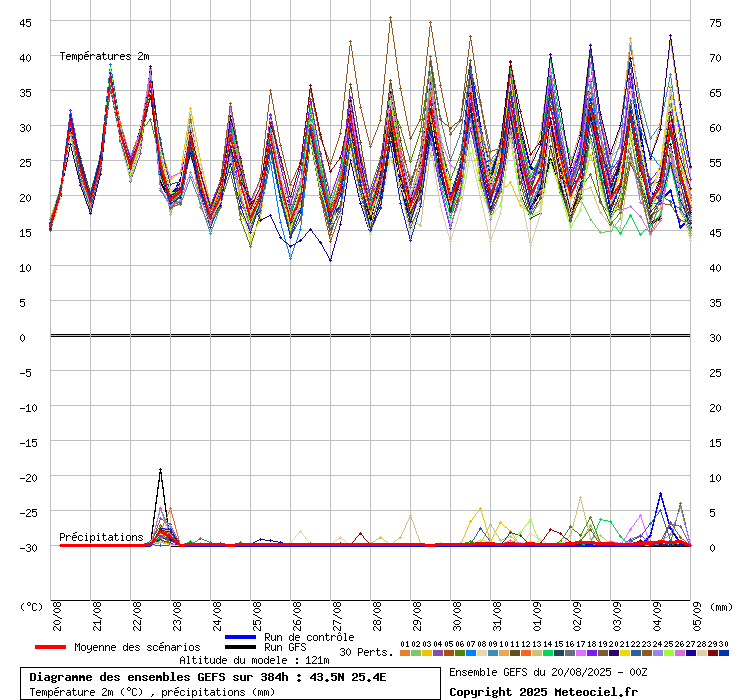Click the 45 value on temperature axis
Image resolution: width=740 pixels, height=700 pixels.
pyautogui.click(x=25, y=23)
